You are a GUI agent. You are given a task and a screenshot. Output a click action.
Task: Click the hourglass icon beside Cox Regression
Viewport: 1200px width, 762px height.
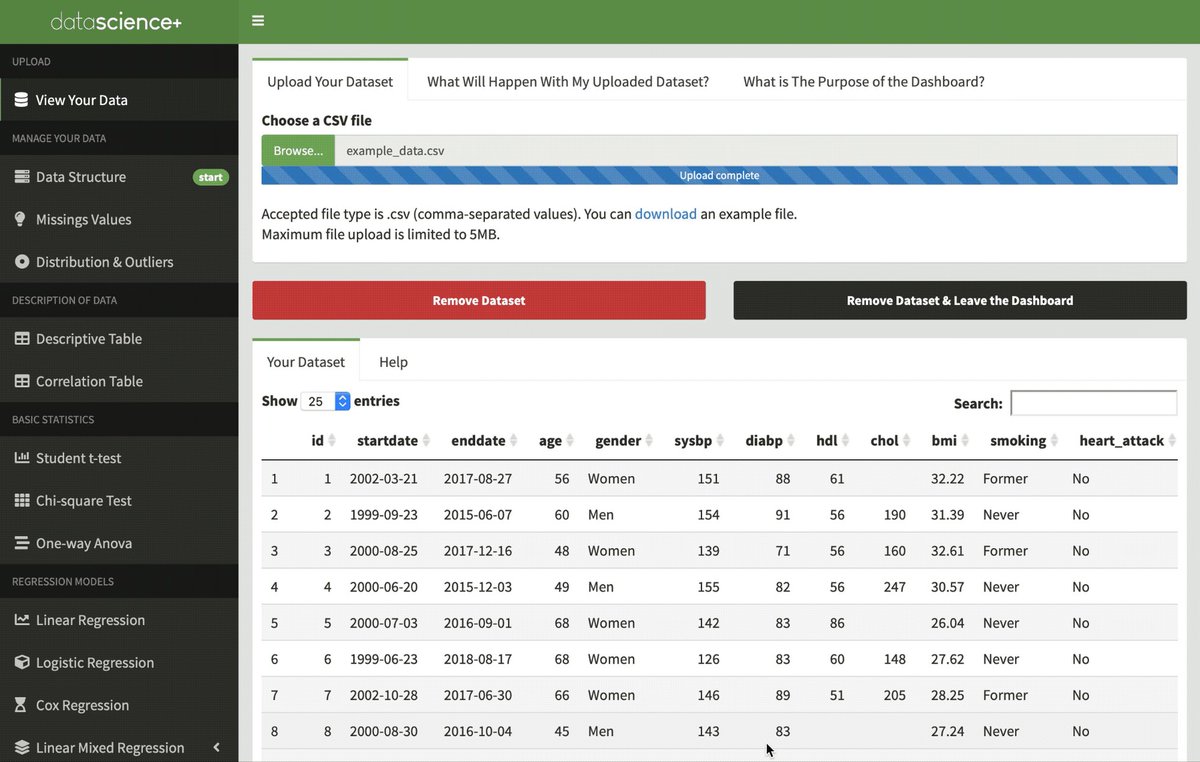tap(21, 705)
